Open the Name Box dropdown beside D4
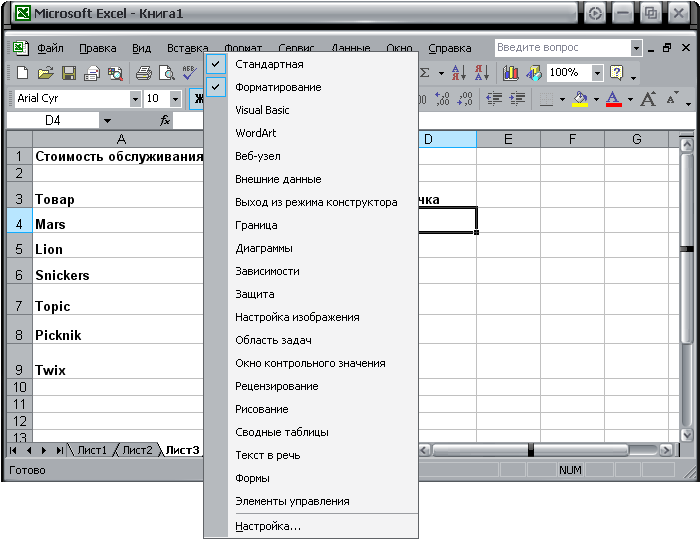 (x=107, y=121)
